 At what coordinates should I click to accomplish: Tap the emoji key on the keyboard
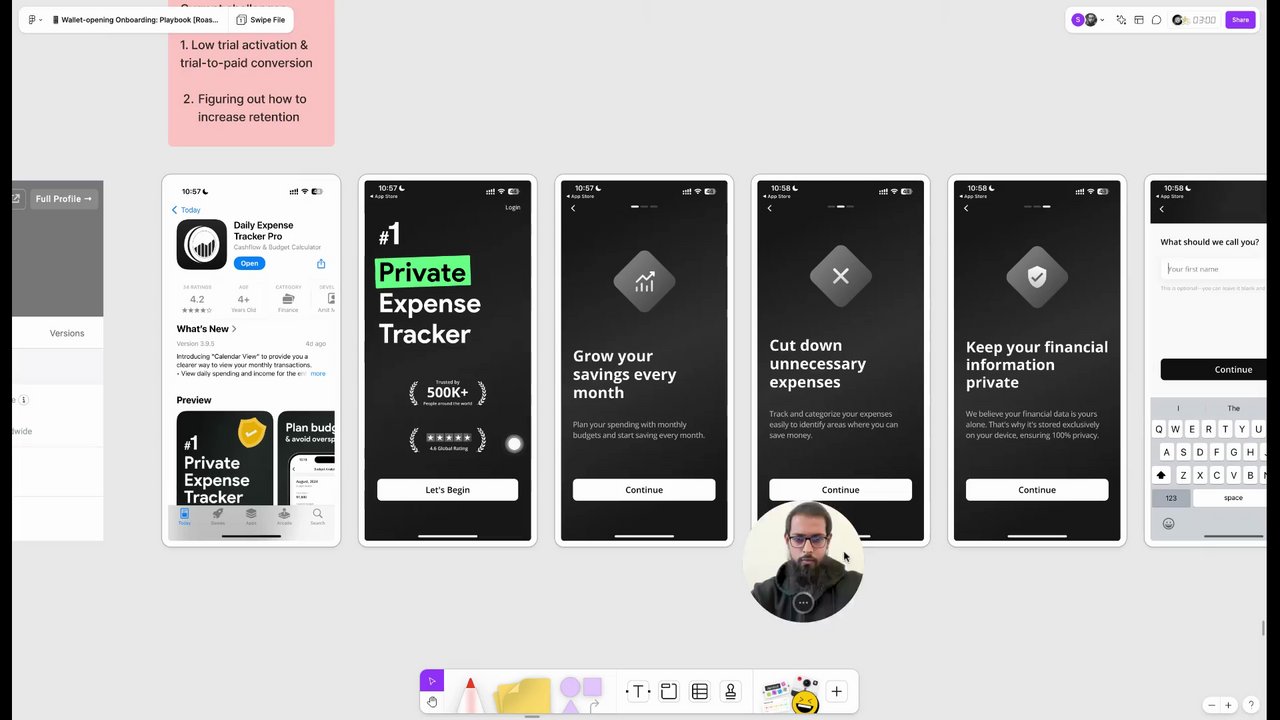pos(1168,523)
